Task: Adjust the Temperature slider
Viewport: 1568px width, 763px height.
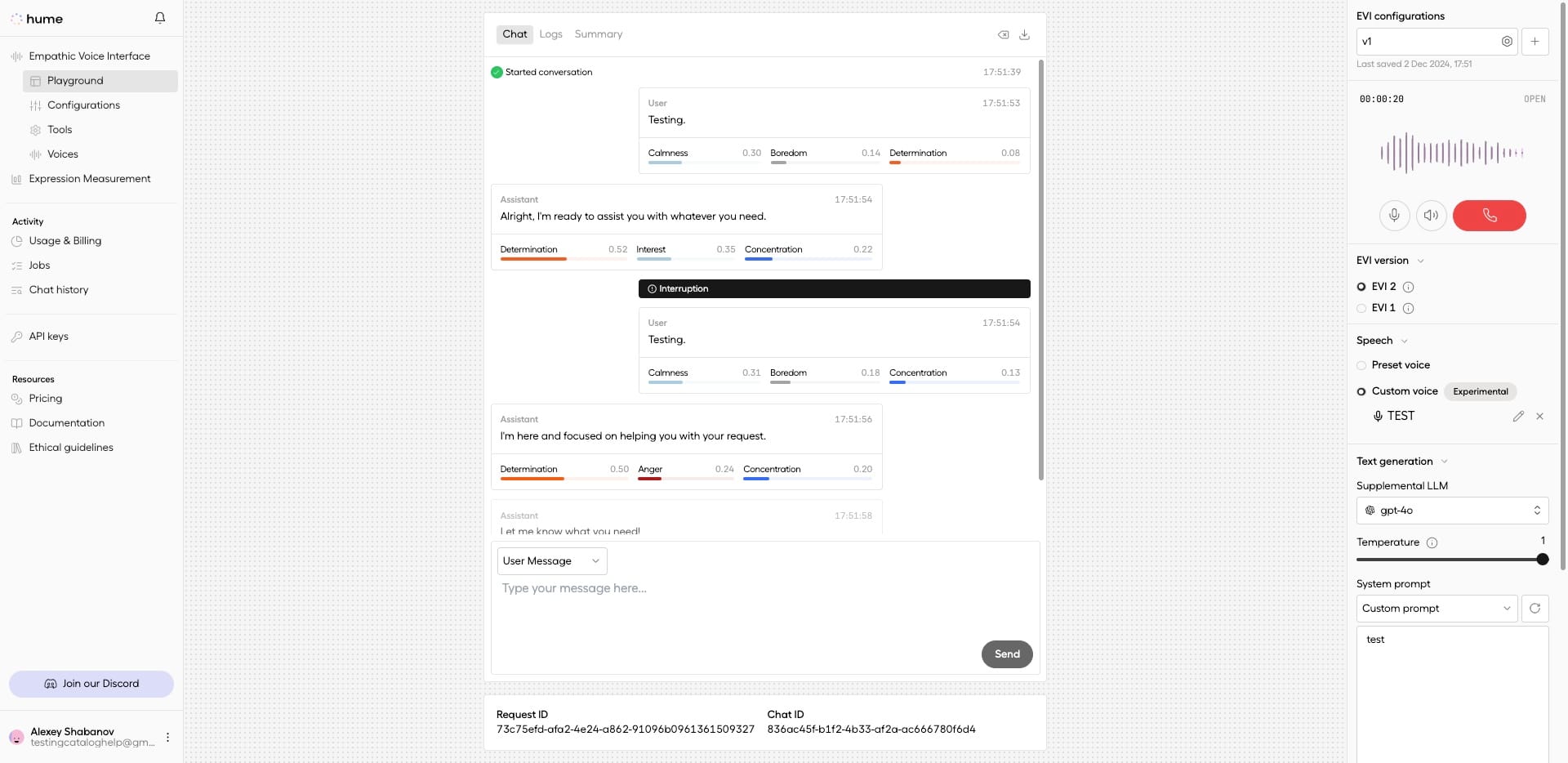Action: (1543, 560)
